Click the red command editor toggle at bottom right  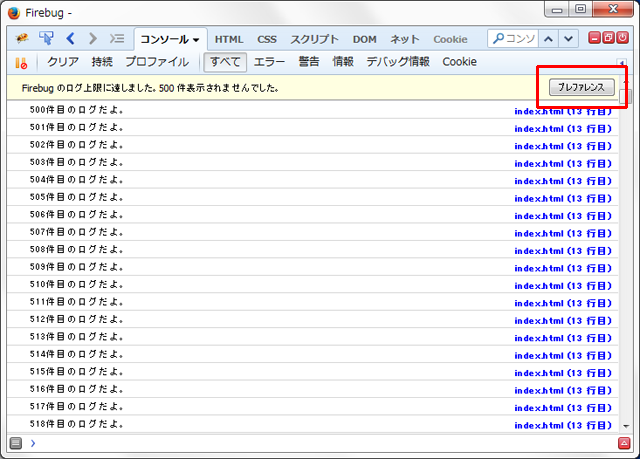[x=624, y=443]
